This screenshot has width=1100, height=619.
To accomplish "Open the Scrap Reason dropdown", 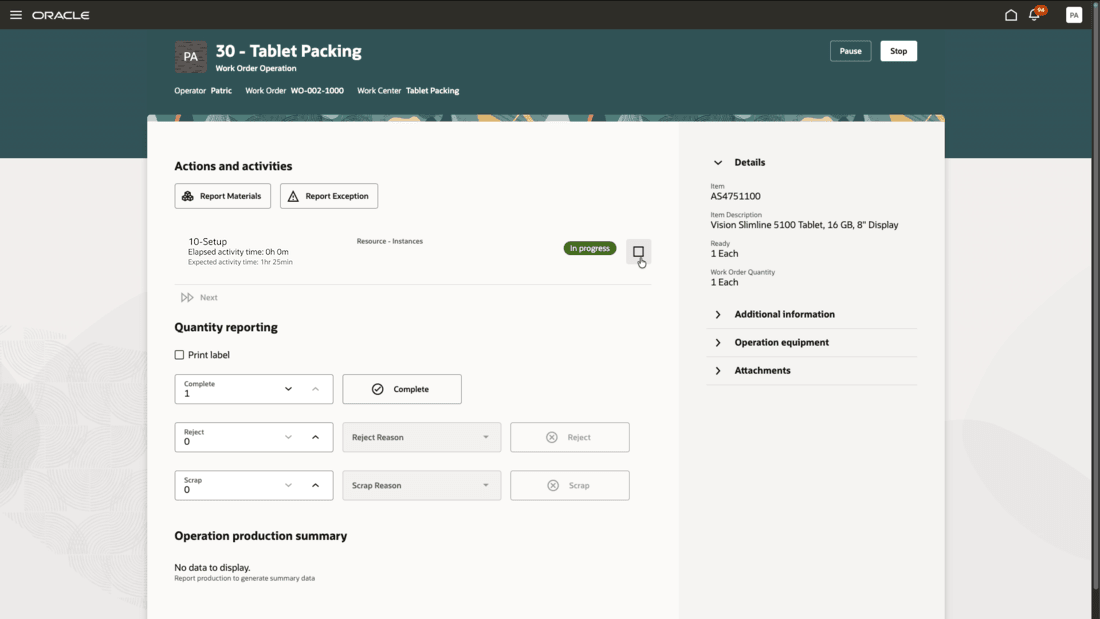I will click(x=421, y=485).
